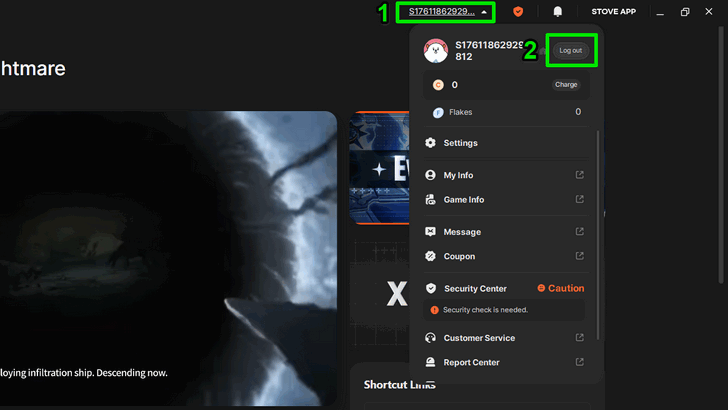Click the Charge button
The height and width of the screenshot is (410, 728).
pyautogui.click(x=566, y=85)
